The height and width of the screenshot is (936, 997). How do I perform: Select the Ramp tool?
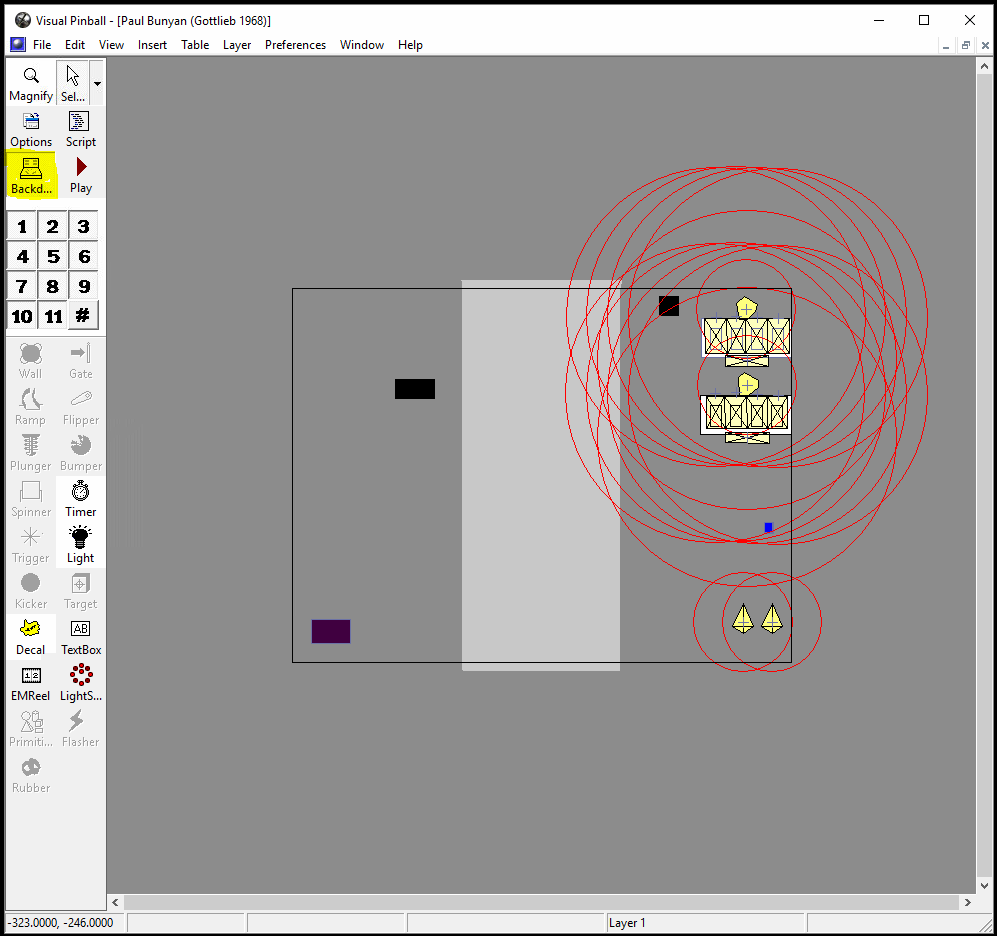pos(31,407)
